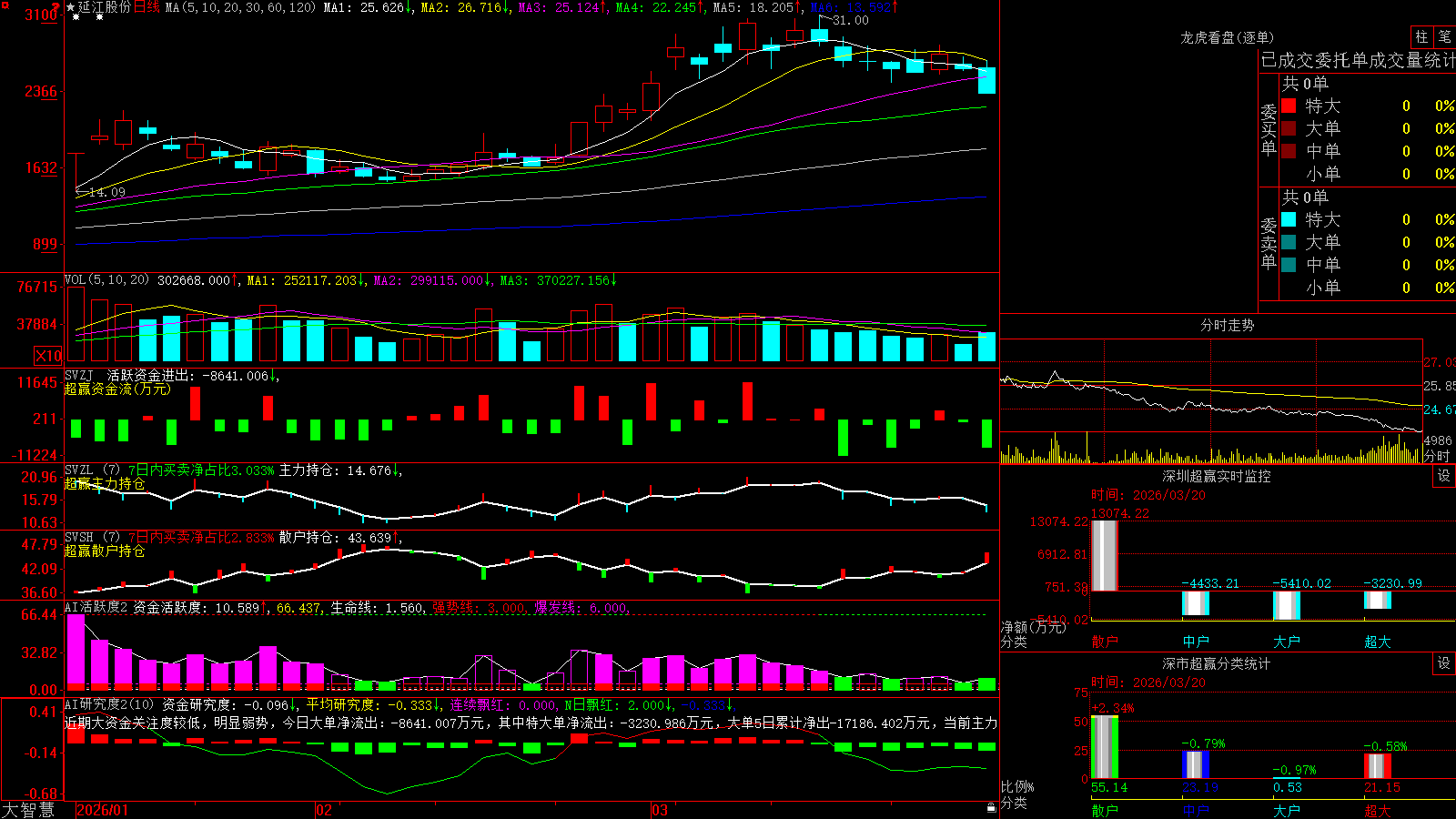Open 设 settings for 深圳超赢实时监控 panel
The height and width of the screenshot is (819, 1456).
pos(1443,476)
